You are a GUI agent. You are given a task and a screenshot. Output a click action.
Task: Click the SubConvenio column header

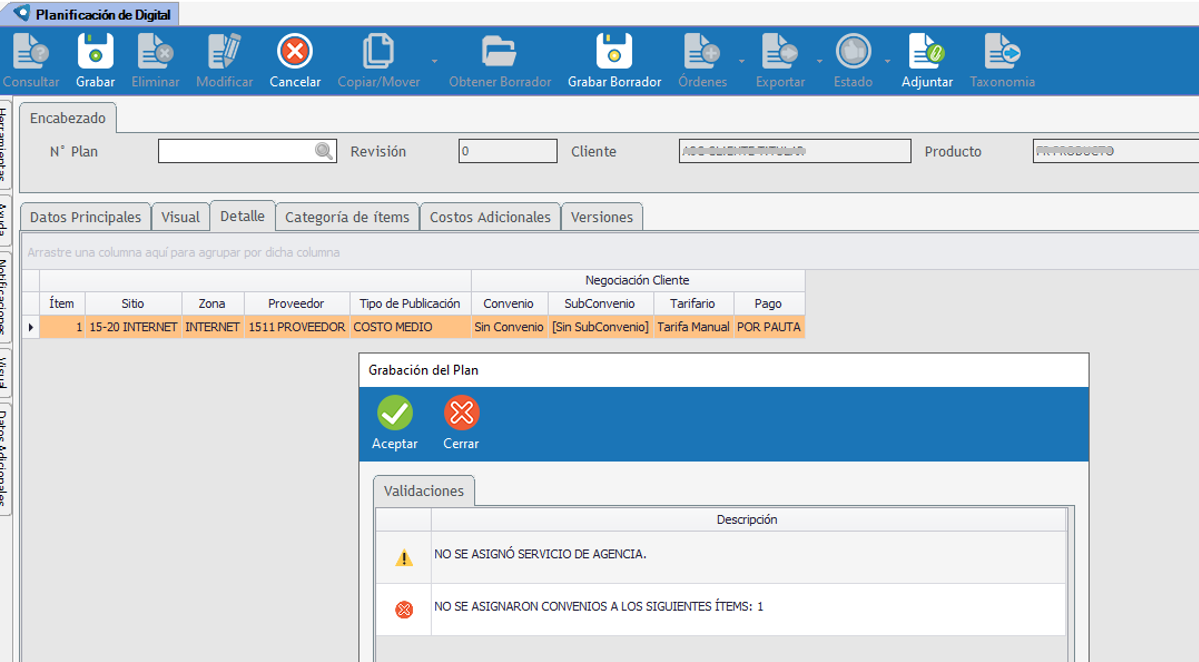pyautogui.click(x=600, y=303)
